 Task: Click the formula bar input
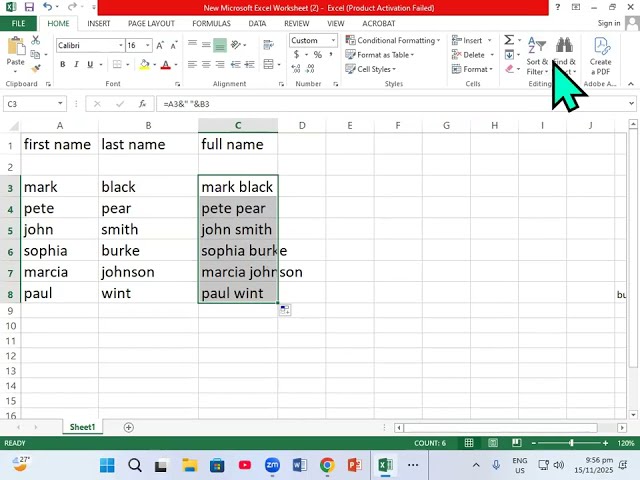[392, 104]
